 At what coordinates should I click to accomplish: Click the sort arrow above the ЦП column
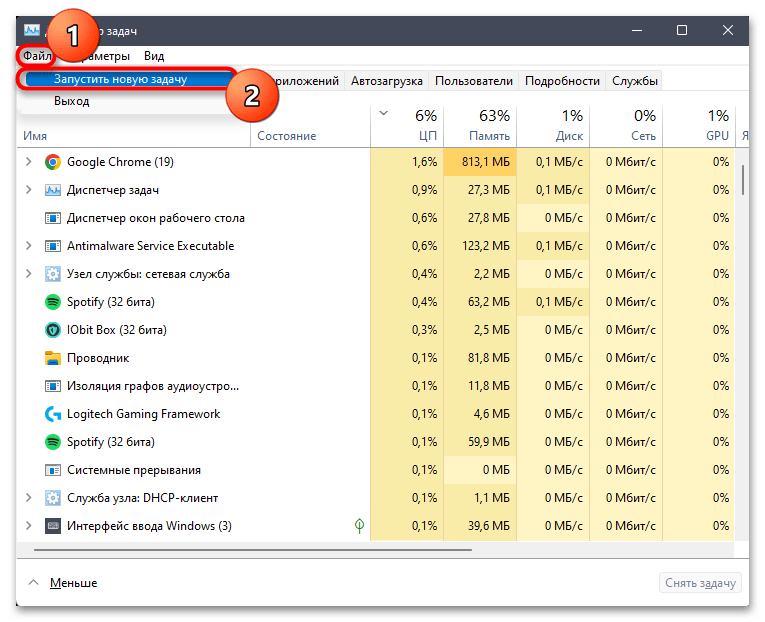(383, 114)
